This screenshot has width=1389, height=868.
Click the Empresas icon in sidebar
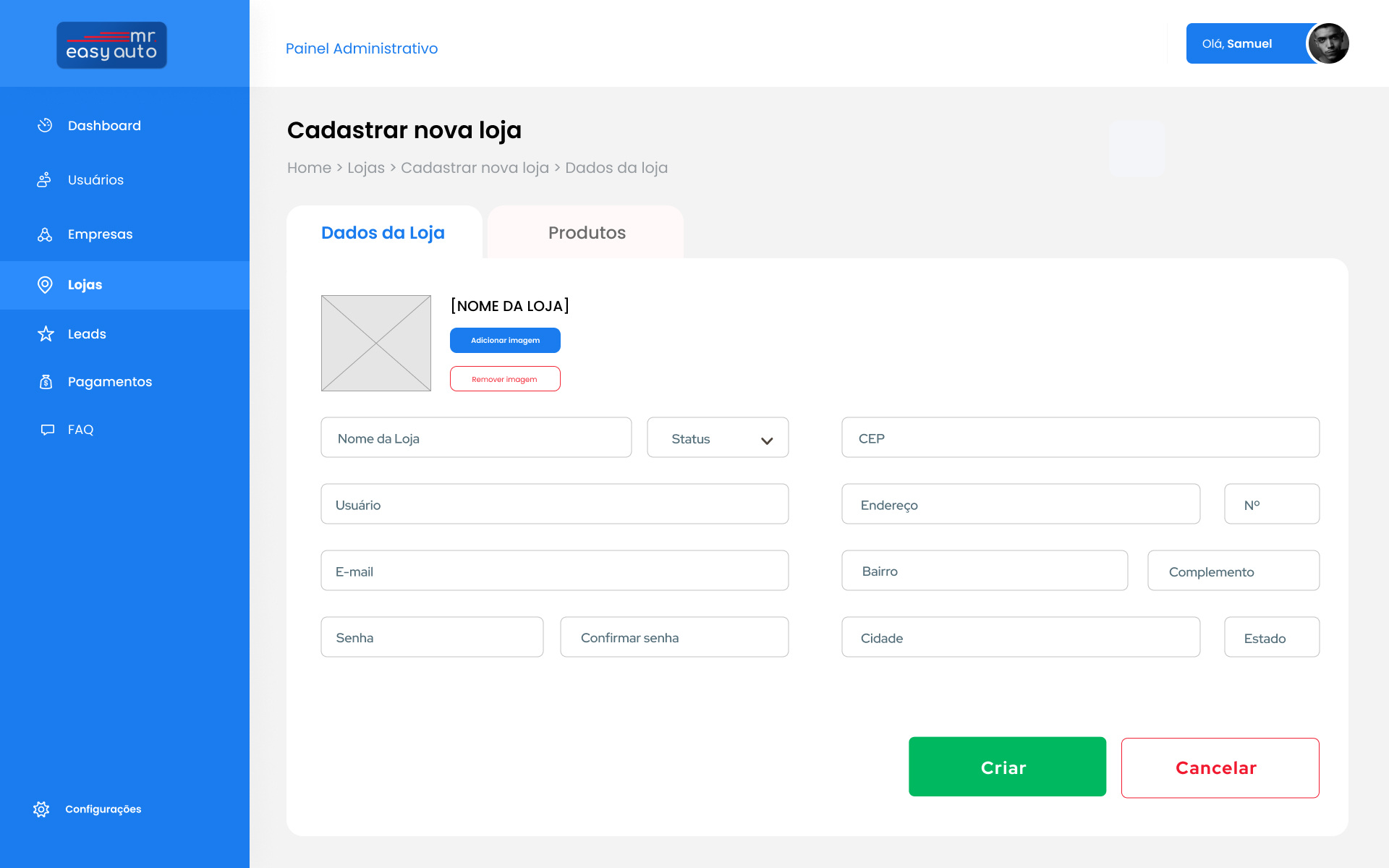[x=45, y=234]
